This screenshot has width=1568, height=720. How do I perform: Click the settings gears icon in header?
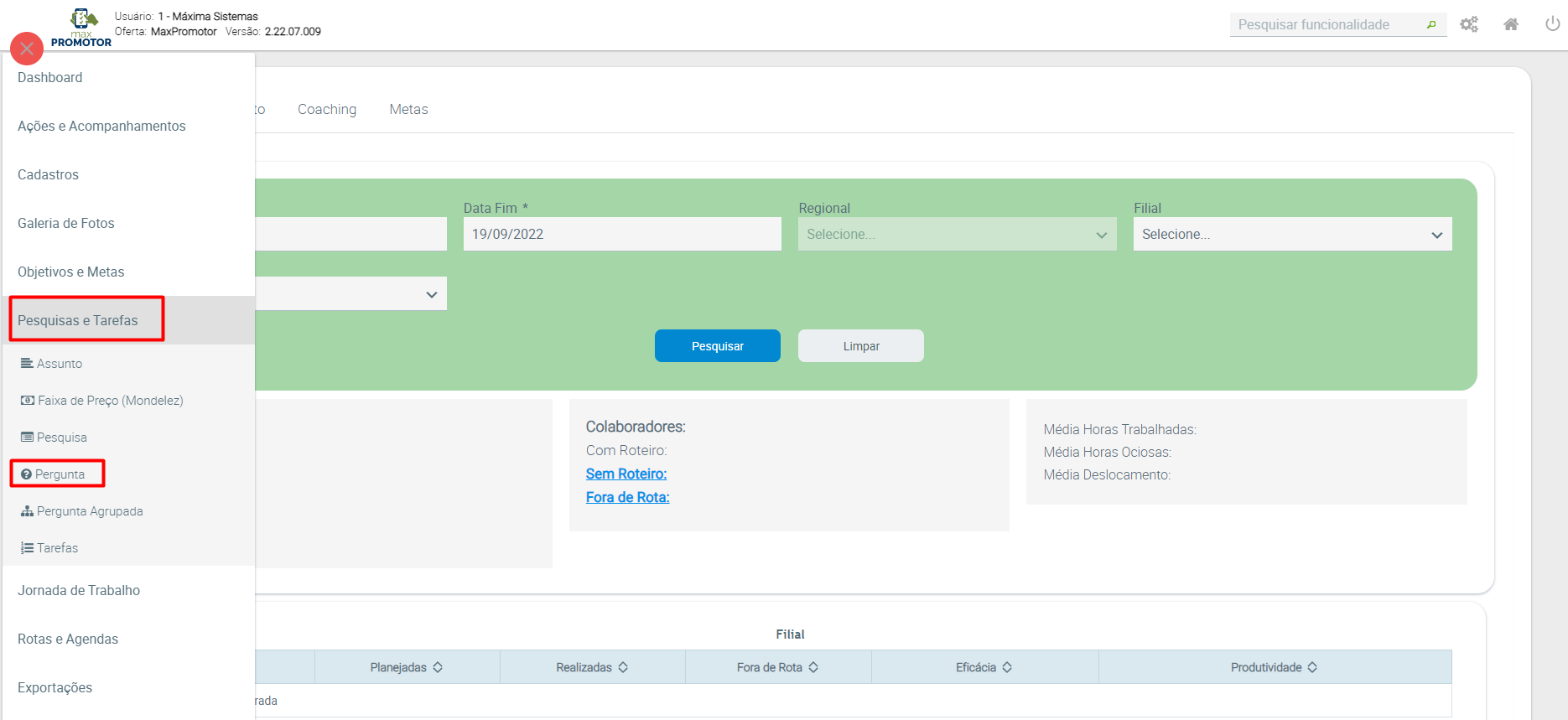(1469, 24)
